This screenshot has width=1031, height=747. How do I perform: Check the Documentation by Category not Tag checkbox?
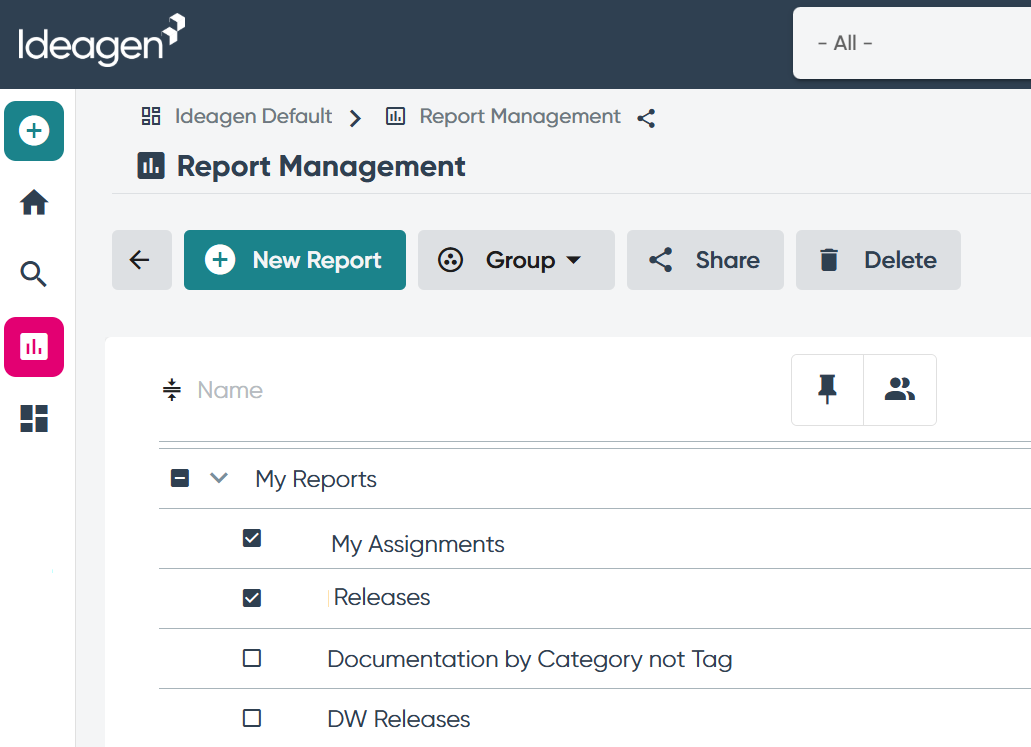click(x=252, y=658)
